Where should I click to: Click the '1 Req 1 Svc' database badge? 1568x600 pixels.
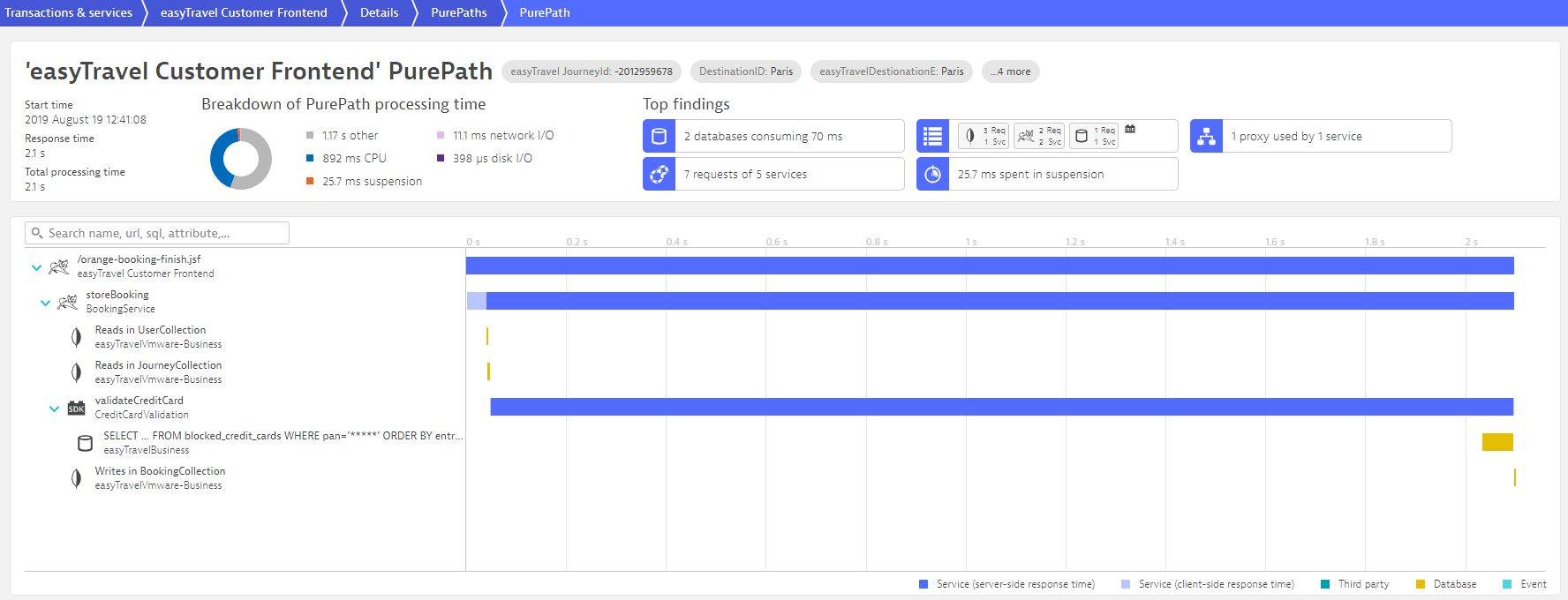tap(1094, 136)
